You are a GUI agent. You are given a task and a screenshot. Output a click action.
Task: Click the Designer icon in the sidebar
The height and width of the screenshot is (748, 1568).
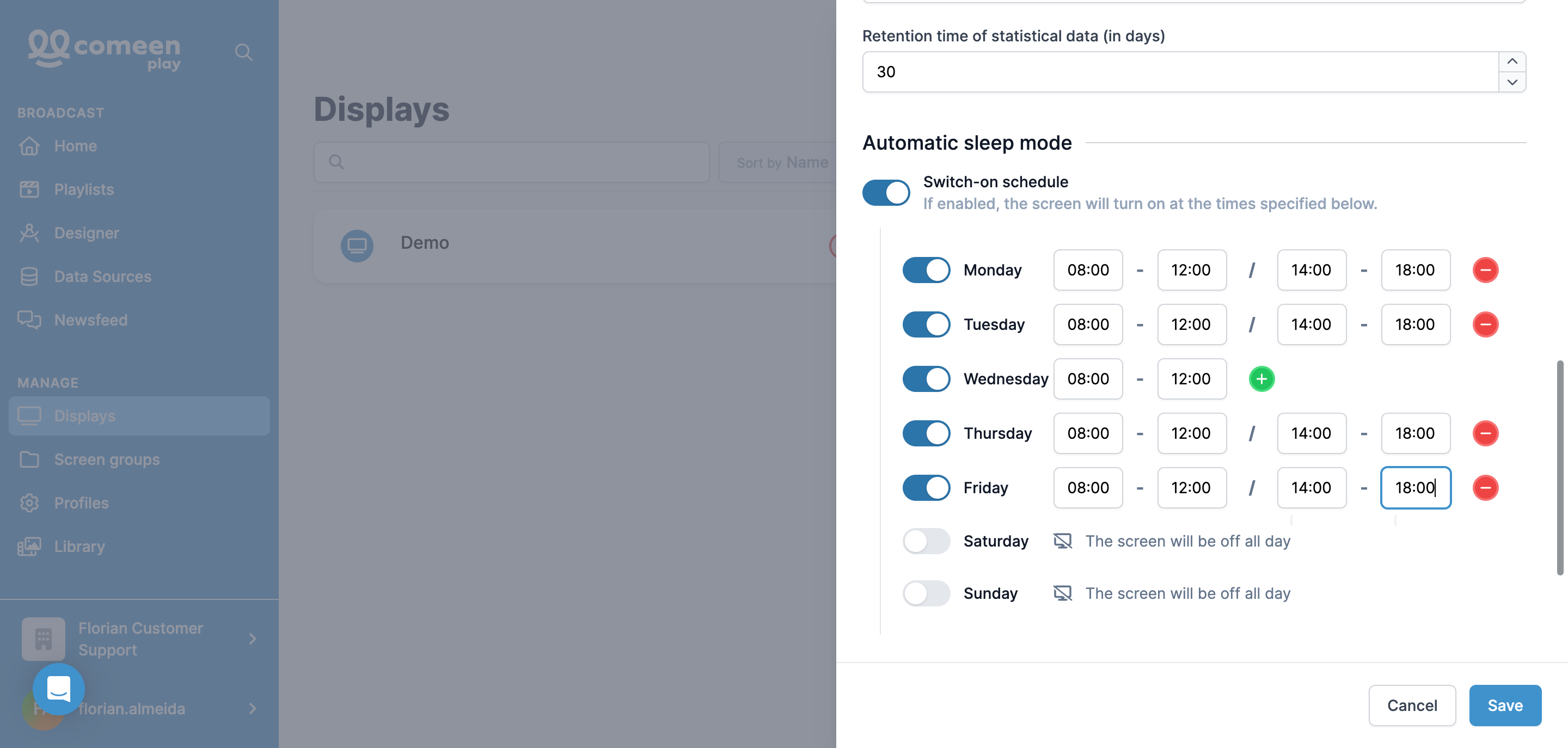pyautogui.click(x=29, y=233)
